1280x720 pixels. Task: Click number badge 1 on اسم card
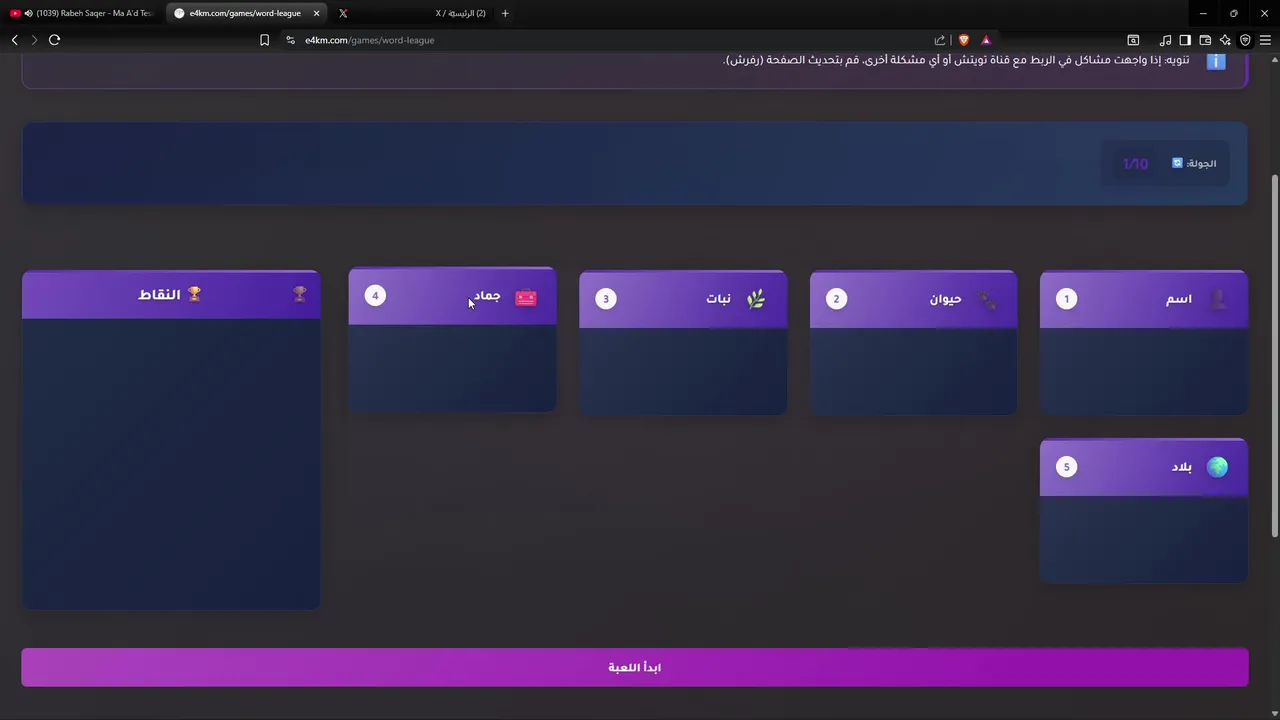click(x=1067, y=299)
